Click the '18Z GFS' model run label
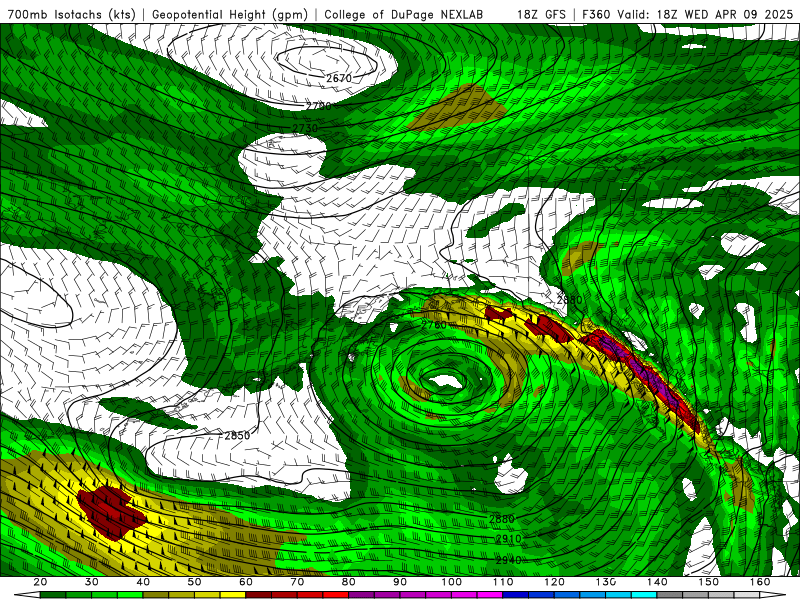800x600 pixels. (x=541, y=14)
